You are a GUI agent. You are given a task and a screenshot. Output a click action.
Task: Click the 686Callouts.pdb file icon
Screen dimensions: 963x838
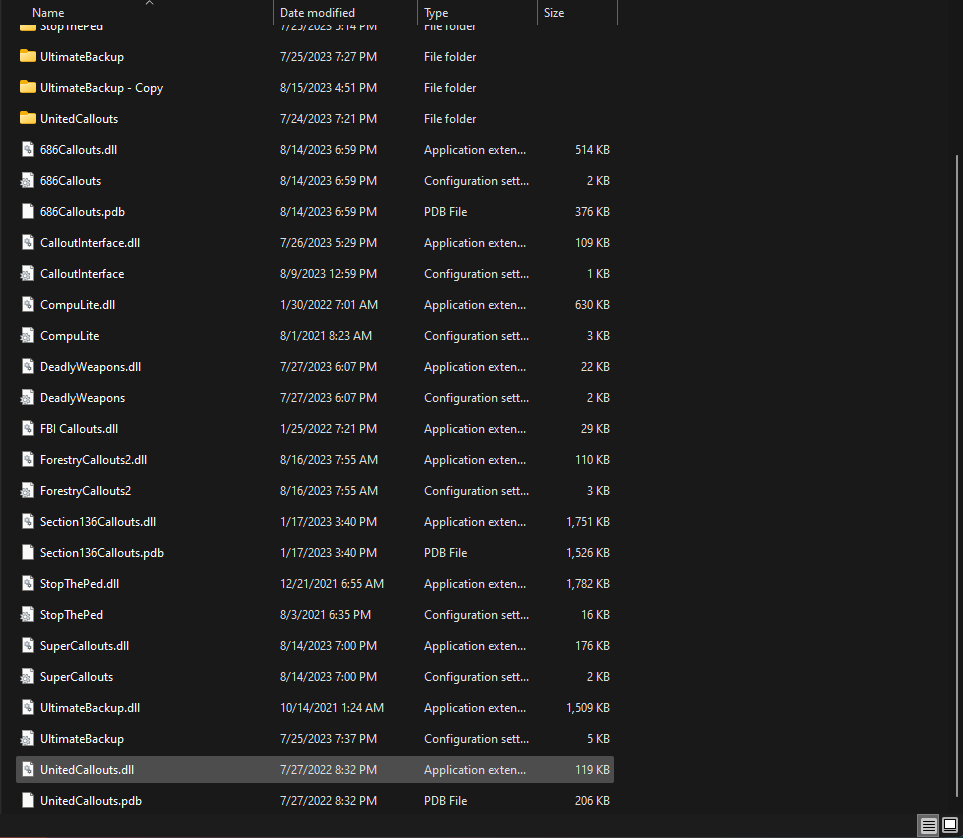click(x=28, y=211)
